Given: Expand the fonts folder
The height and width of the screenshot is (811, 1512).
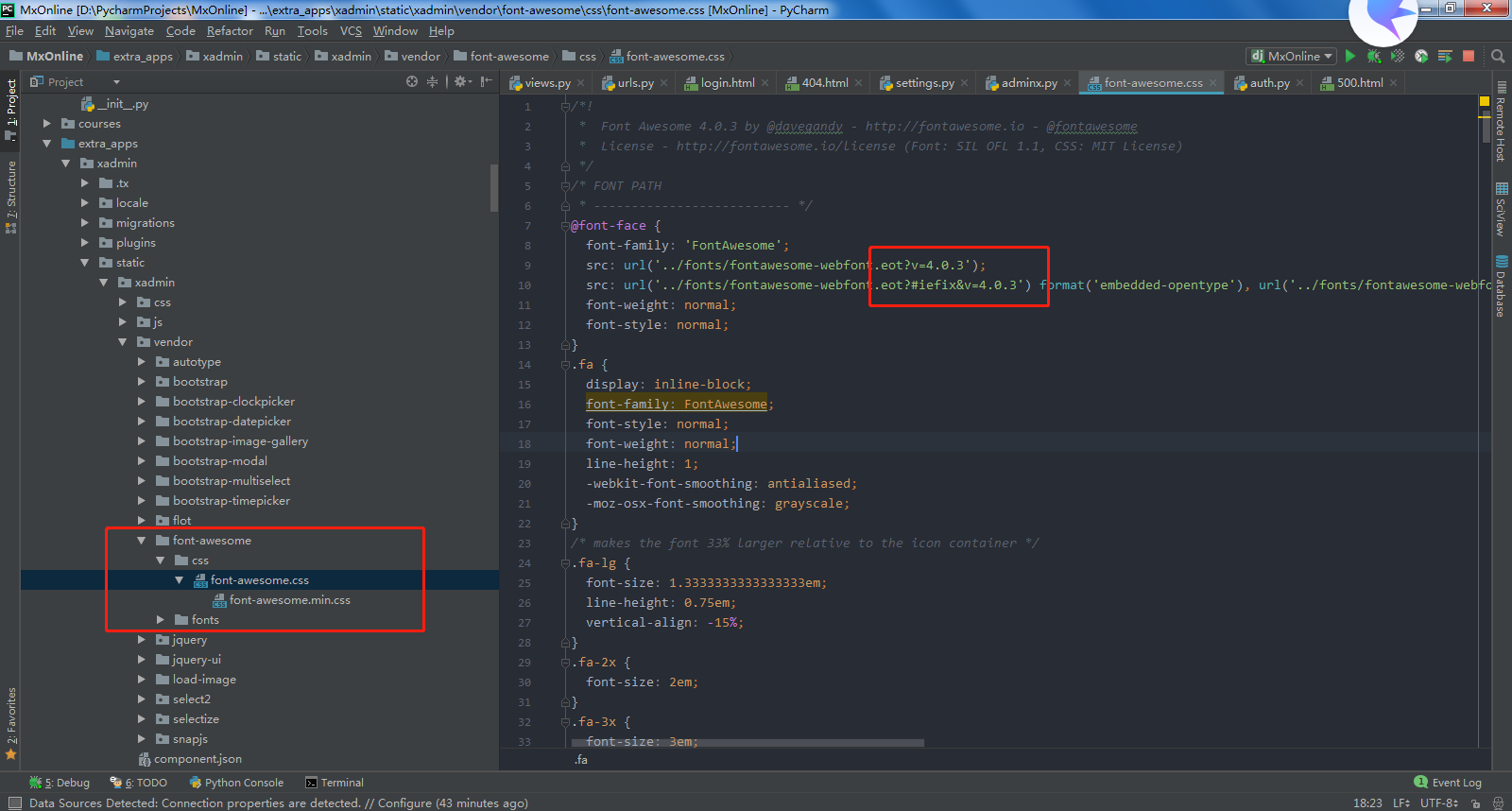Looking at the screenshot, I should (161, 620).
